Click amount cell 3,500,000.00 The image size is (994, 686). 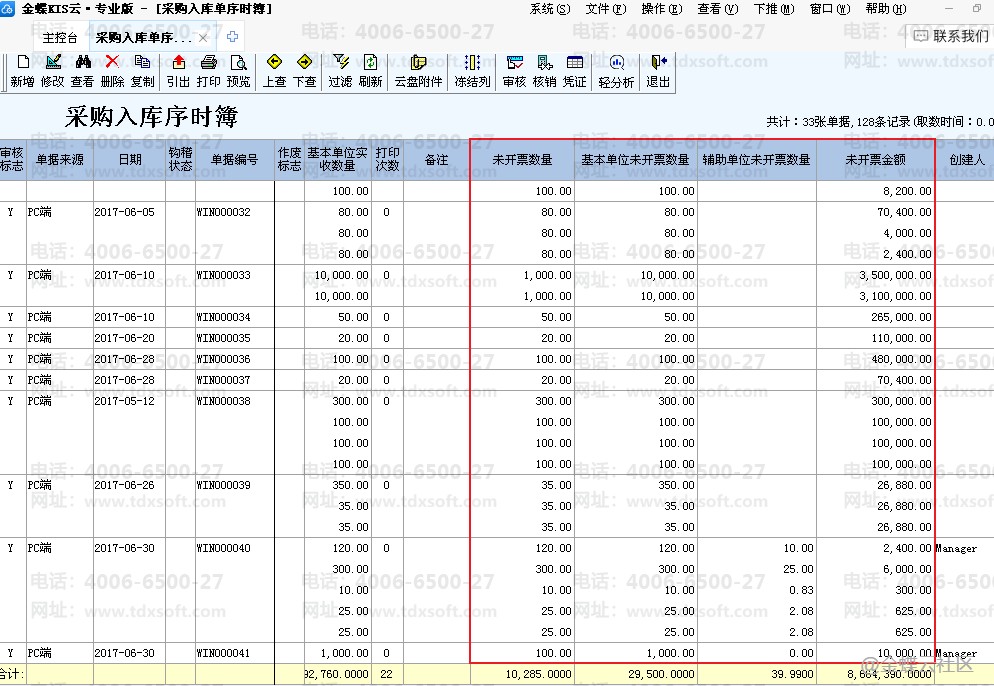[x=895, y=275]
